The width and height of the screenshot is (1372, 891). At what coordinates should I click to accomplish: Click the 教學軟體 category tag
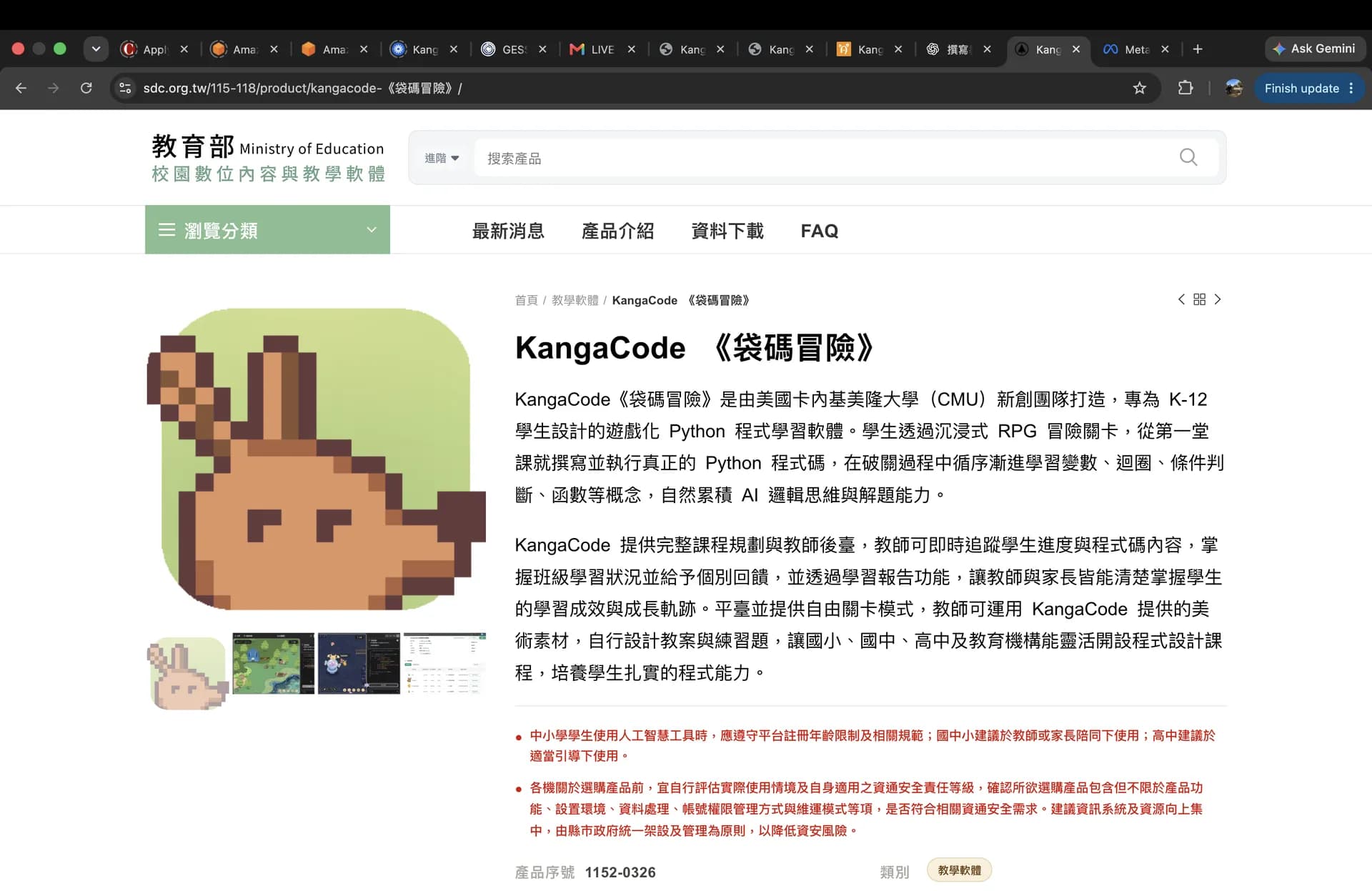(959, 870)
